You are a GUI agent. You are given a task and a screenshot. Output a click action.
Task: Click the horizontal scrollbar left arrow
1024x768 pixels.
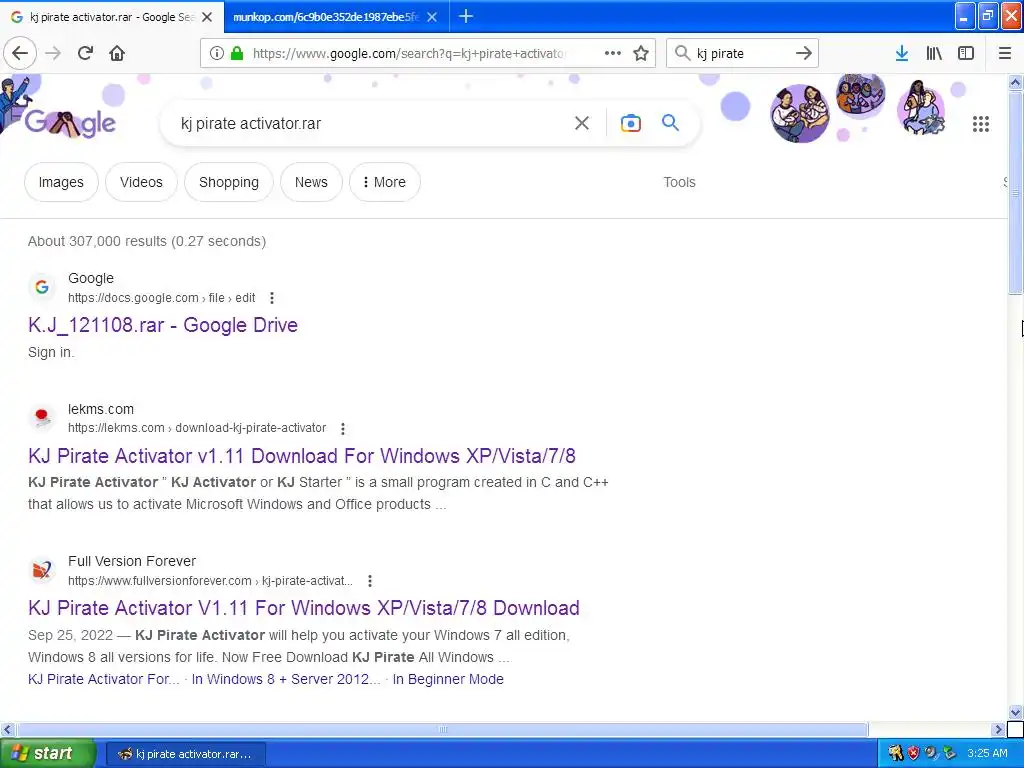[7, 729]
